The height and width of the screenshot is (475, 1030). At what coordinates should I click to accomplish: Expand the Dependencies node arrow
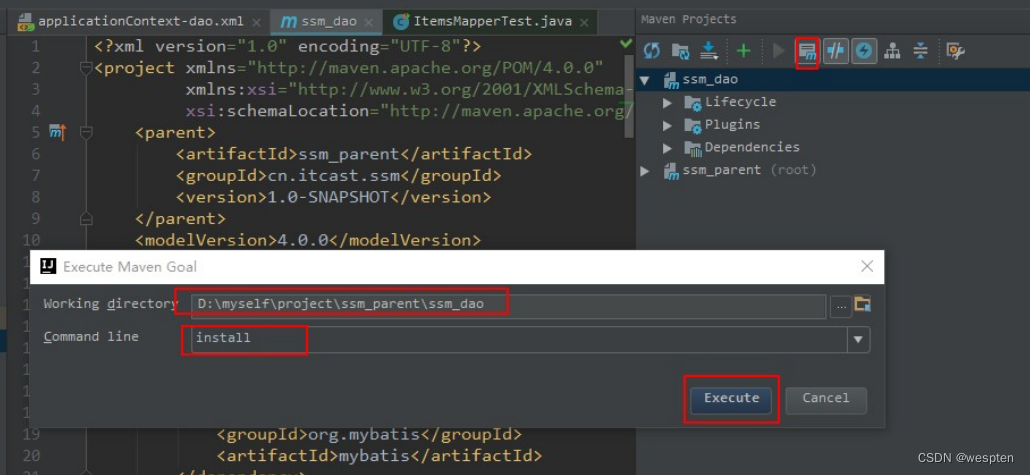click(667, 148)
